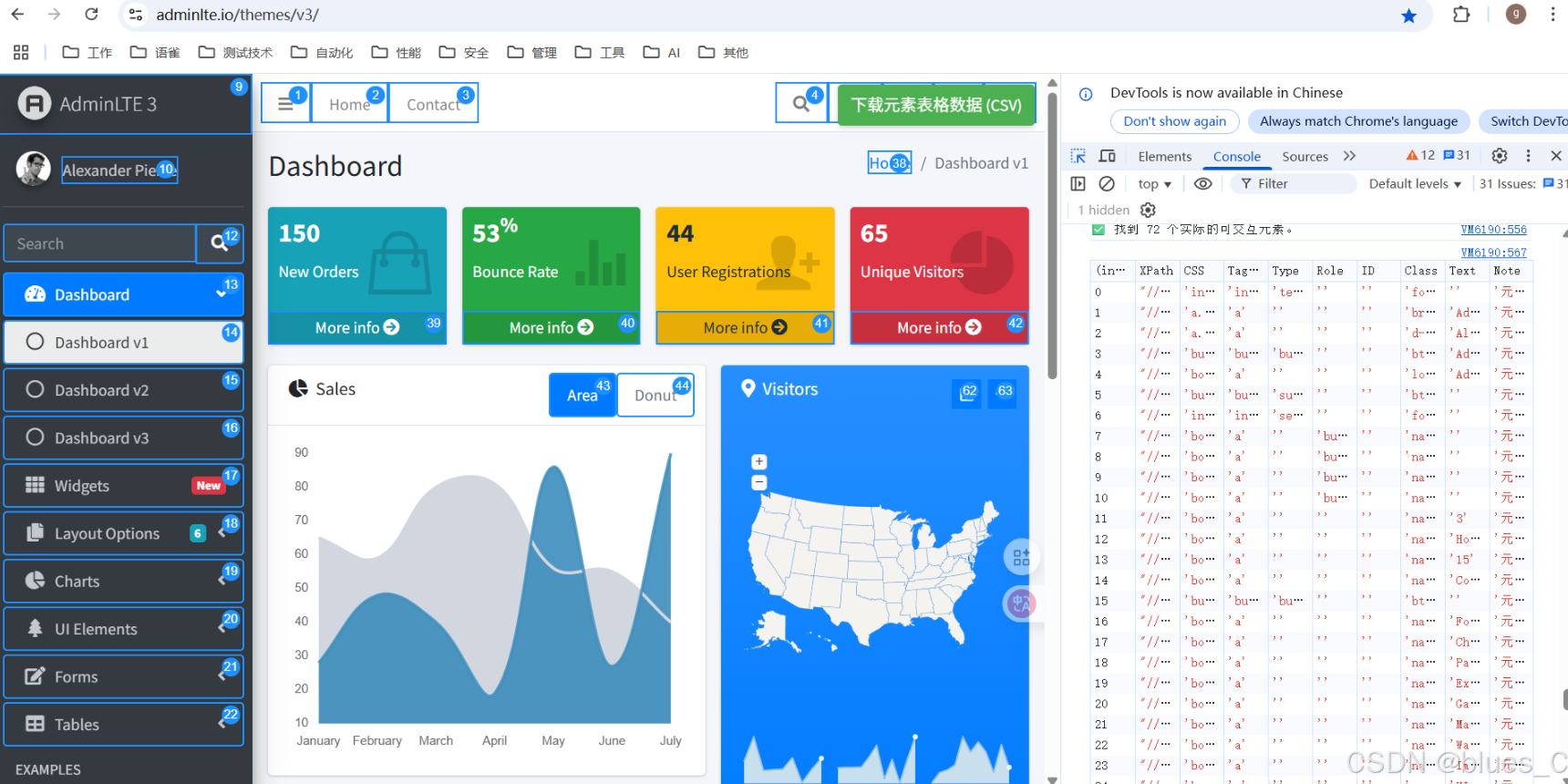Screen dimensions: 1568x784
Task: Click the Contact link in navbar
Action: coord(433,104)
